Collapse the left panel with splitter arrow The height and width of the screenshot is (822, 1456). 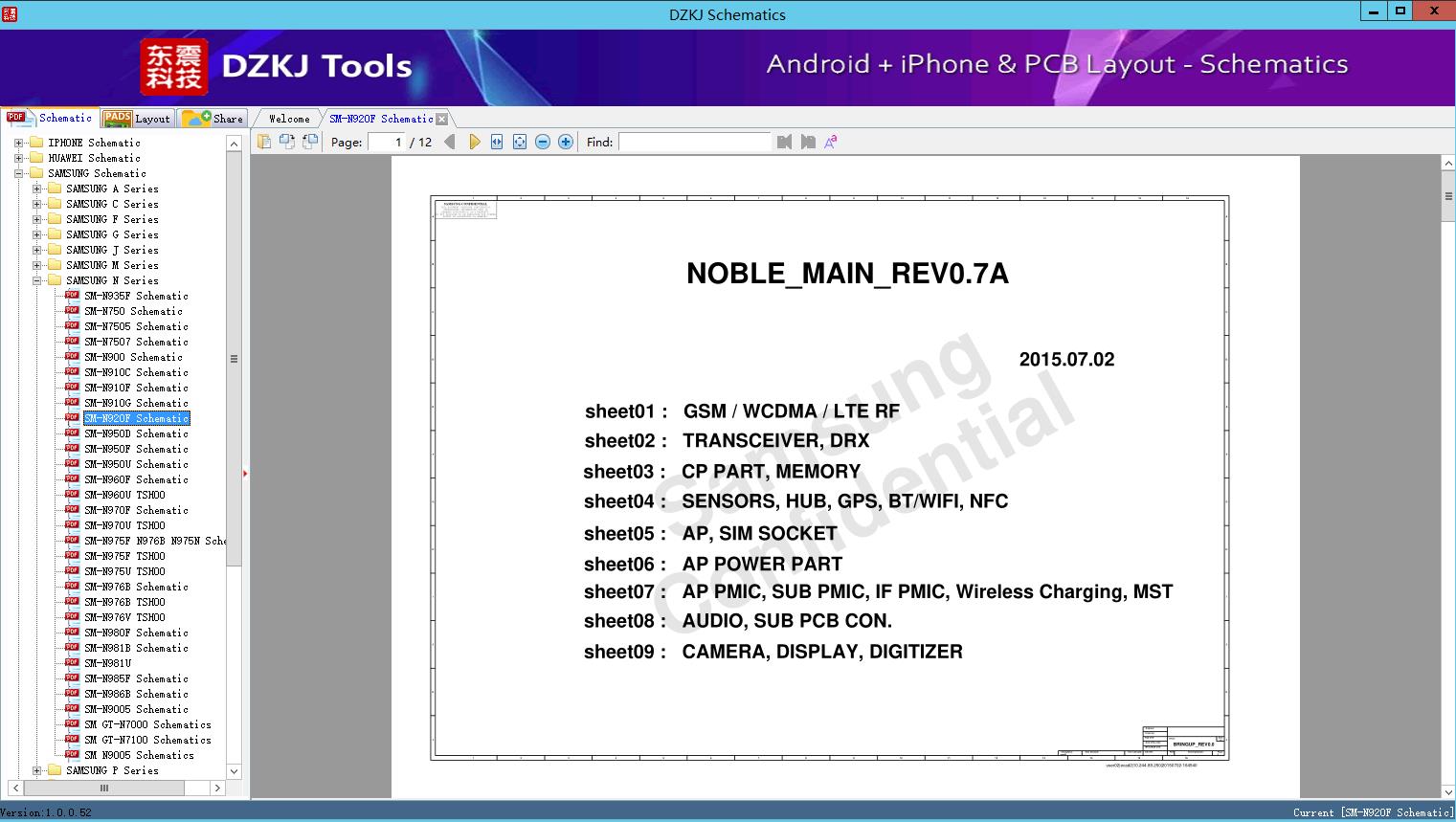(x=245, y=473)
